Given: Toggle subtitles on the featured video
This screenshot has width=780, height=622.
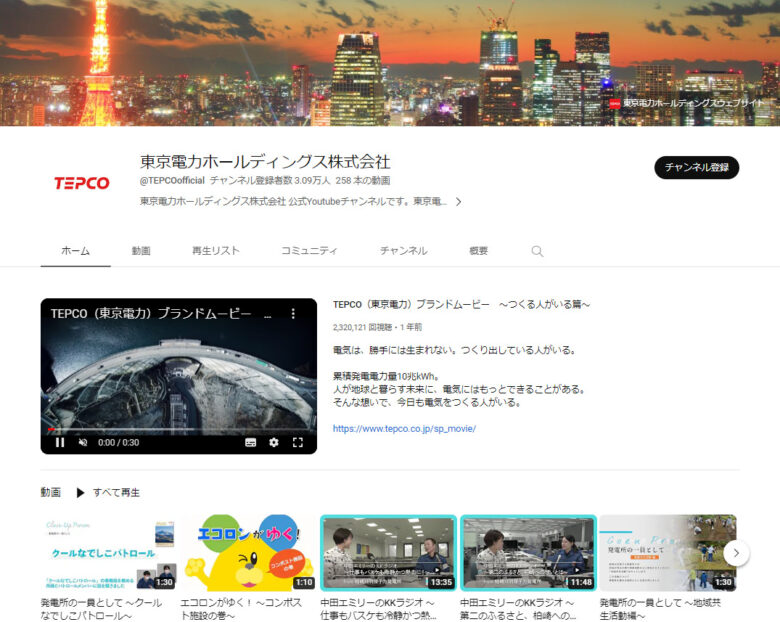Looking at the screenshot, I should coord(251,442).
